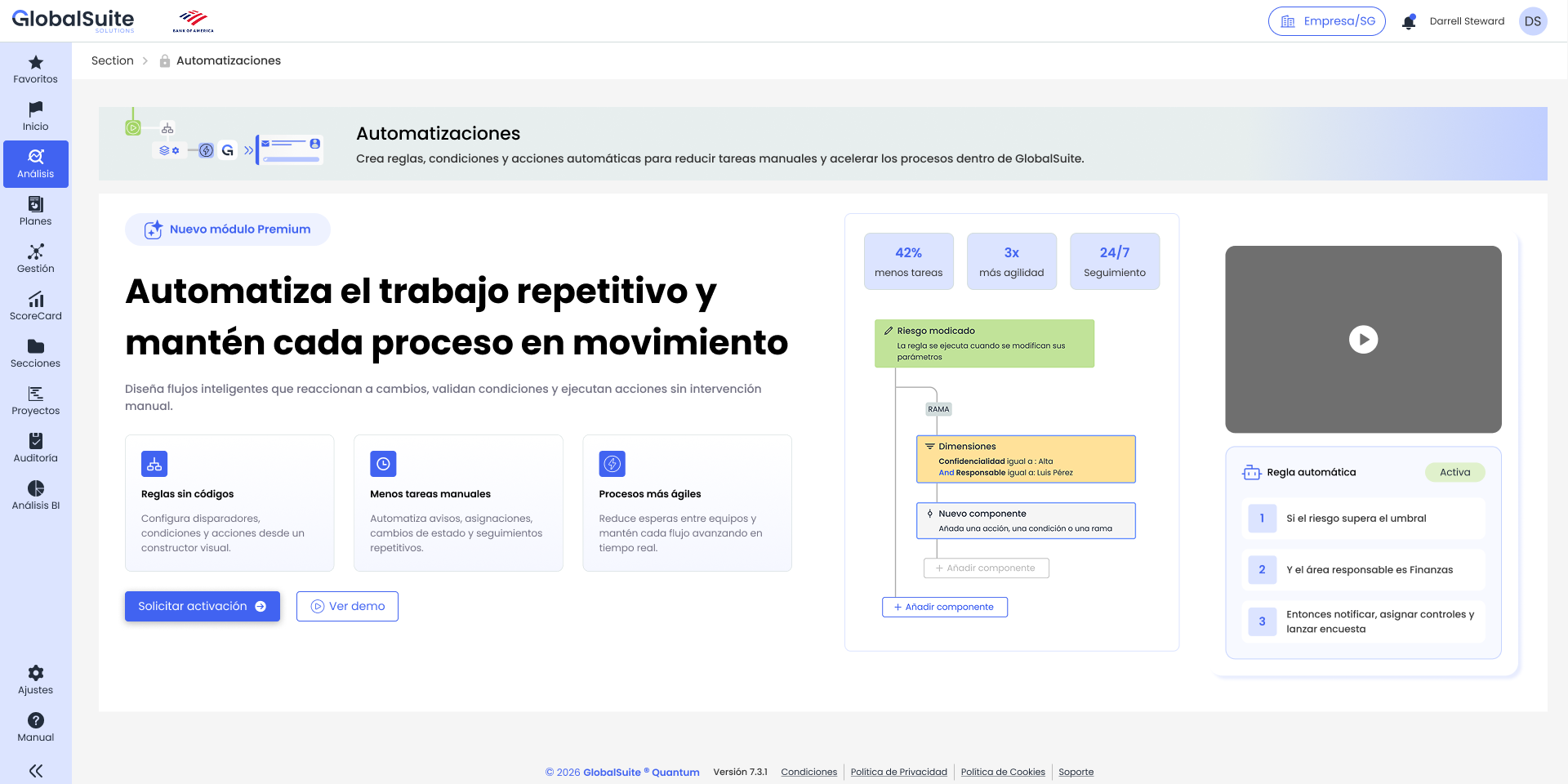
Task: Click the 42% menos tareas stat card
Action: [909, 261]
